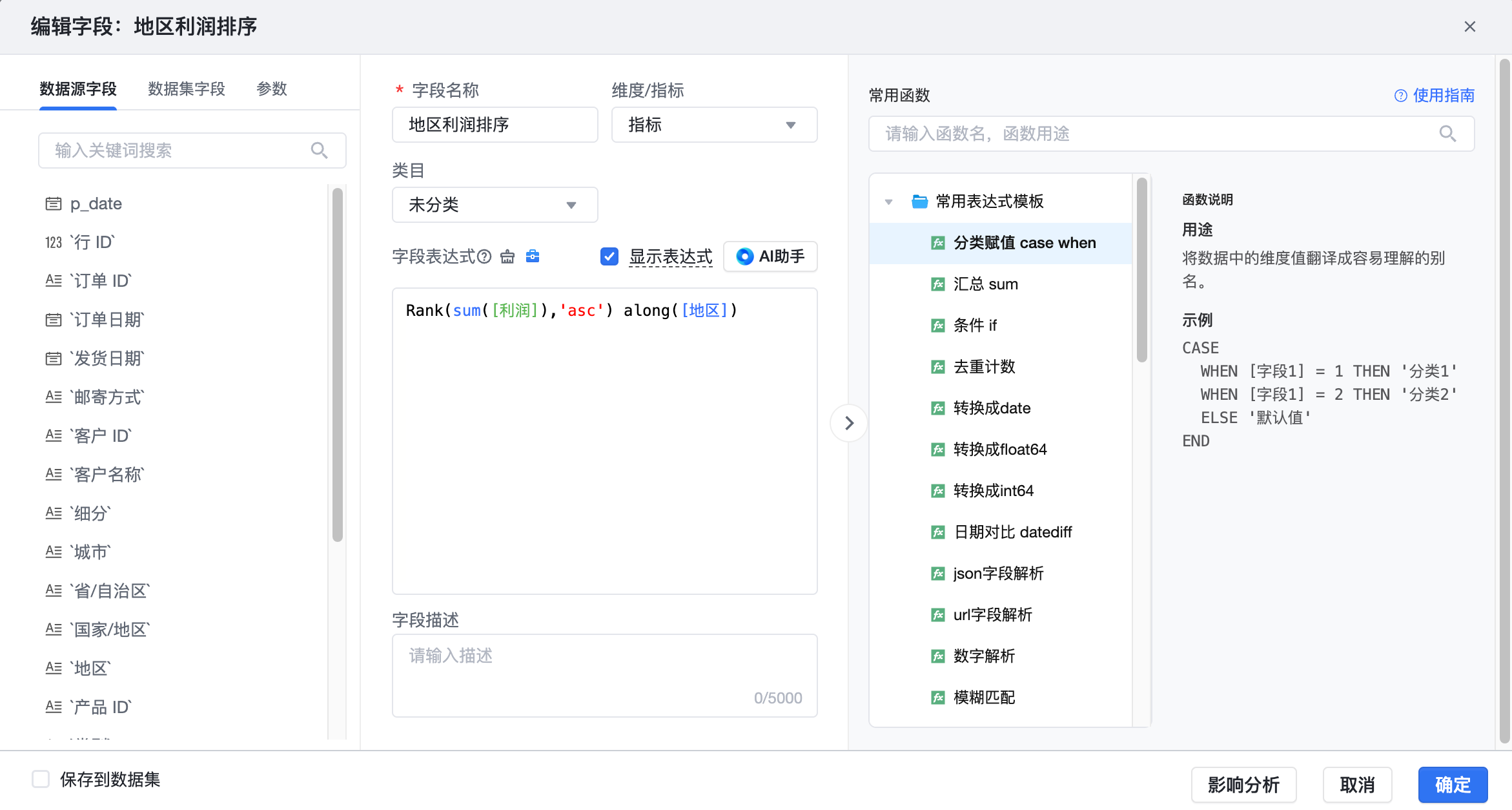Switch to the 数据集字段 tab

tap(187, 89)
